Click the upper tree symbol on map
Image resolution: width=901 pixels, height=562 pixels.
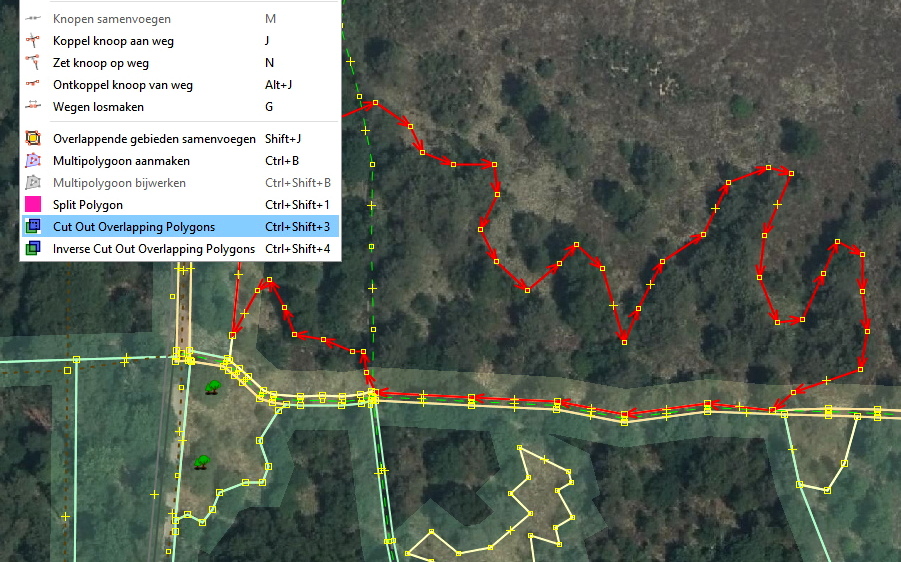pyautogui.click(x=213, y=387)
